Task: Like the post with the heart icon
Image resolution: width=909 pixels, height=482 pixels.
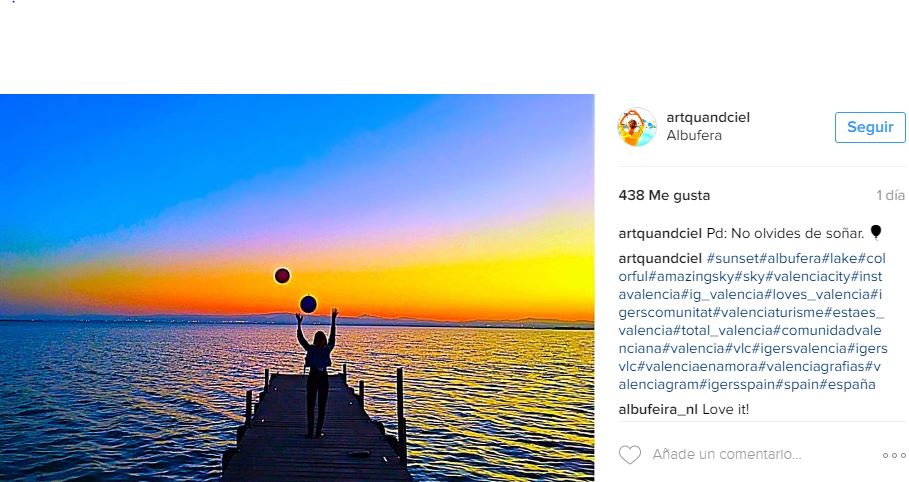Action: (x=630, y=455)
